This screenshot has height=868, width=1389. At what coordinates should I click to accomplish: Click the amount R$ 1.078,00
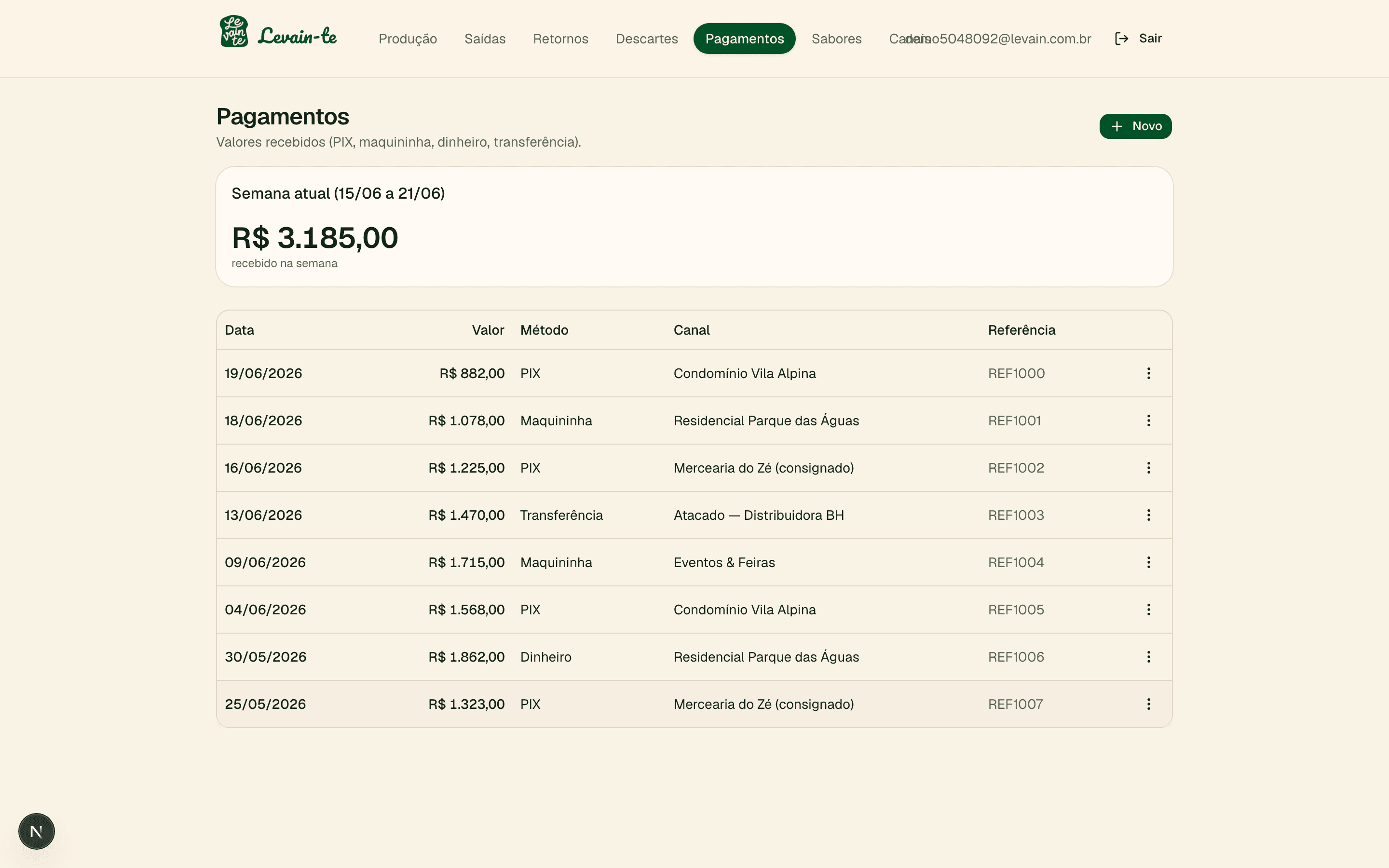tap(467, 420)
